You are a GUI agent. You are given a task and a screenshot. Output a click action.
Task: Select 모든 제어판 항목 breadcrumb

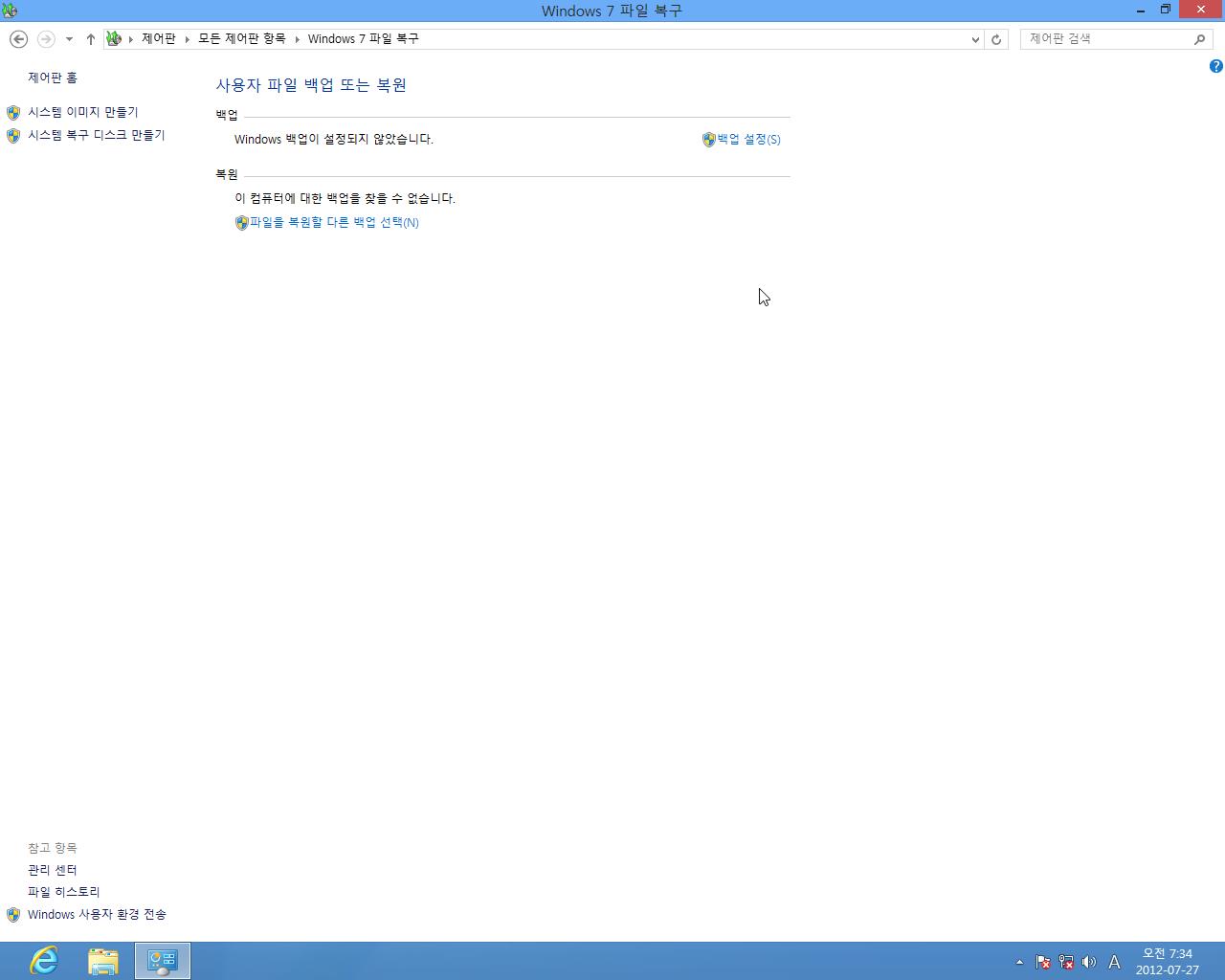[x=242, y=39]
